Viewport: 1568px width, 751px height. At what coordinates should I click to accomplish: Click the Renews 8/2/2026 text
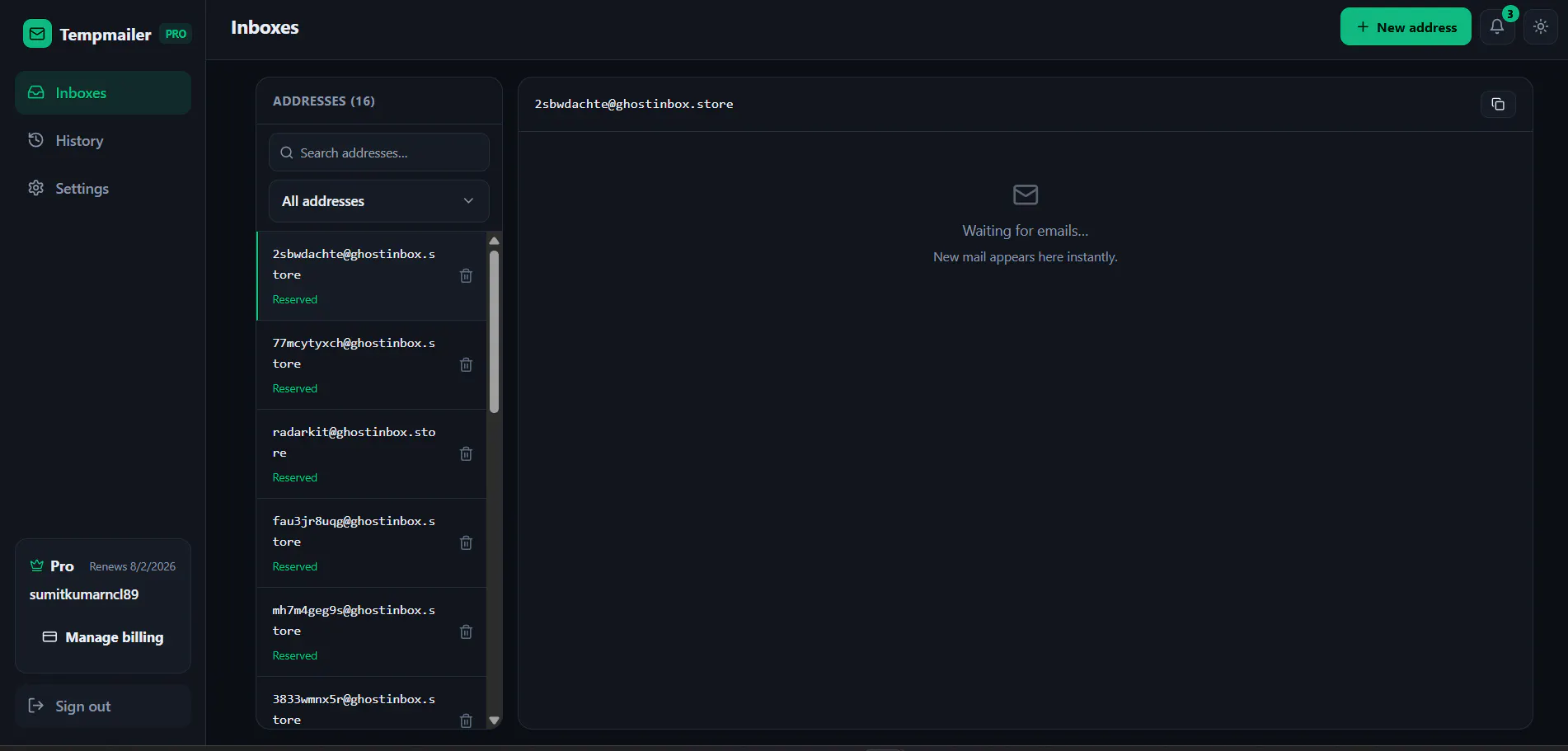click(133, 566)
